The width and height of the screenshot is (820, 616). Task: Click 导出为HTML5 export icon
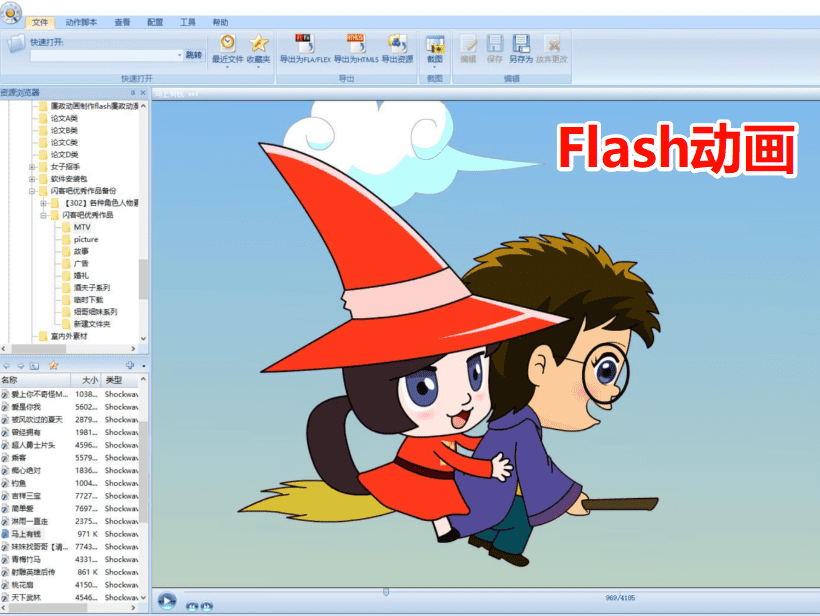coord(356,43)
